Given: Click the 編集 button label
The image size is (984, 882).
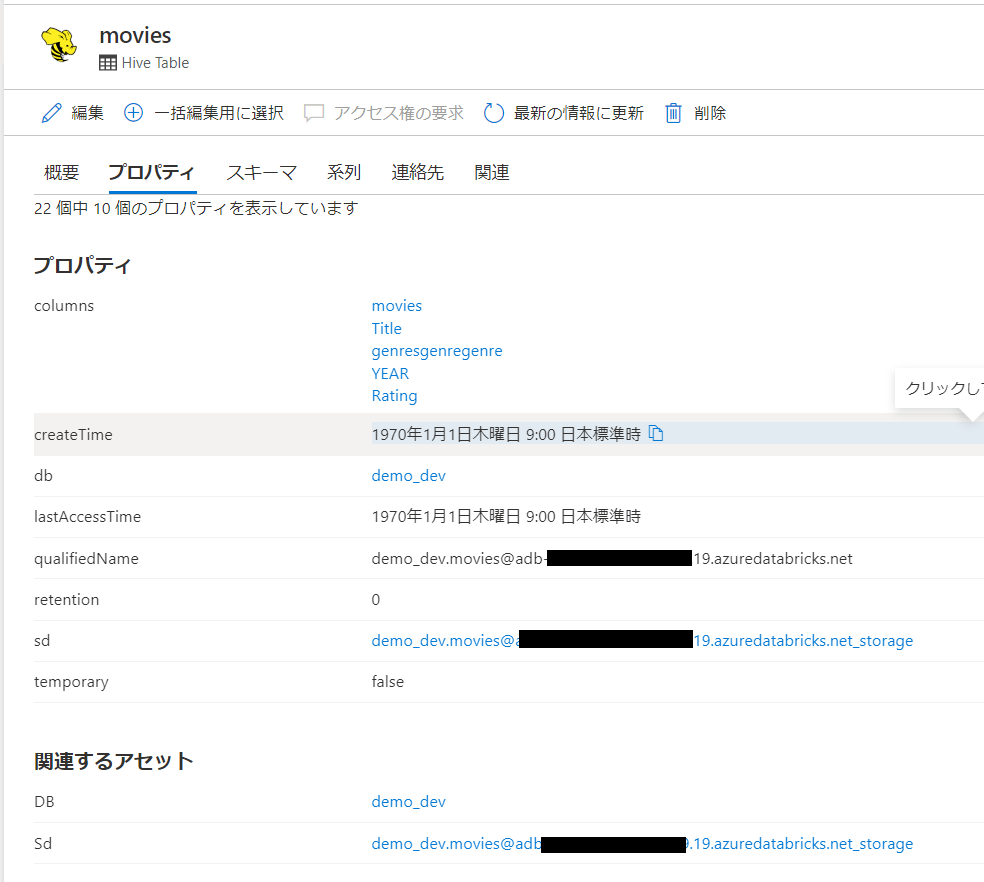Looking at the screenshot, I should pos(87,113).
